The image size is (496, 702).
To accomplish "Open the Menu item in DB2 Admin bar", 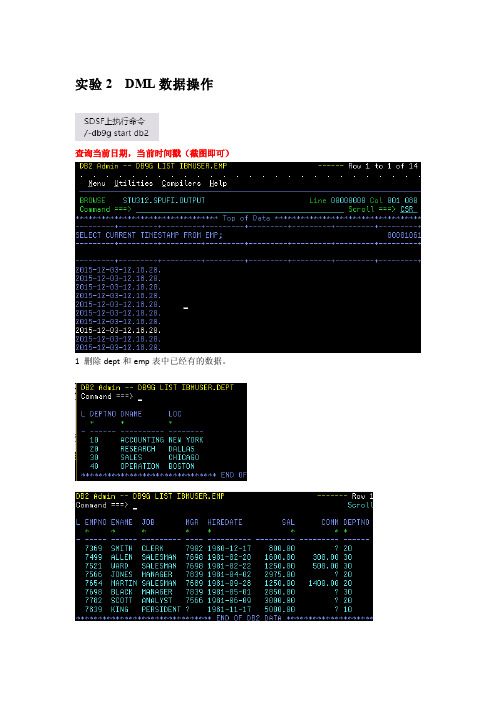I will click(97, 183).
